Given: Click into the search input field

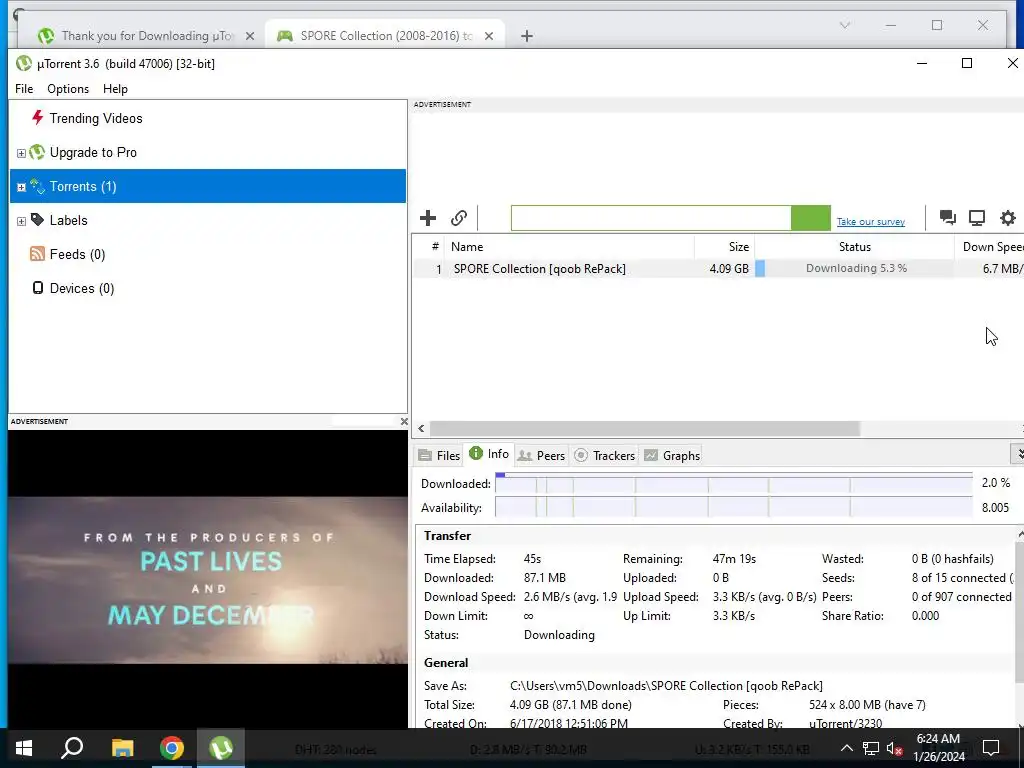Looking at the screenshot, I should (x=651, y=218).
